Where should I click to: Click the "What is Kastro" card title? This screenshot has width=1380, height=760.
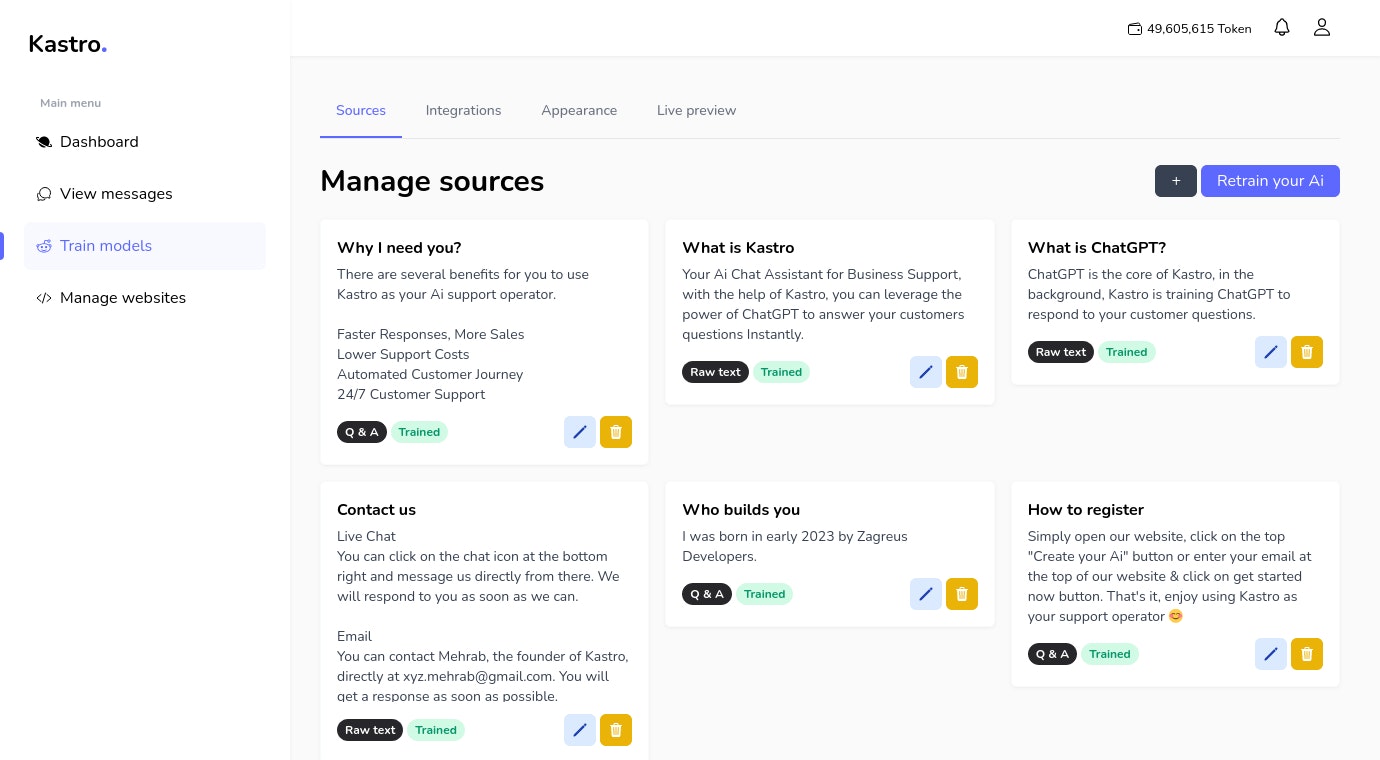coord(738,248)
